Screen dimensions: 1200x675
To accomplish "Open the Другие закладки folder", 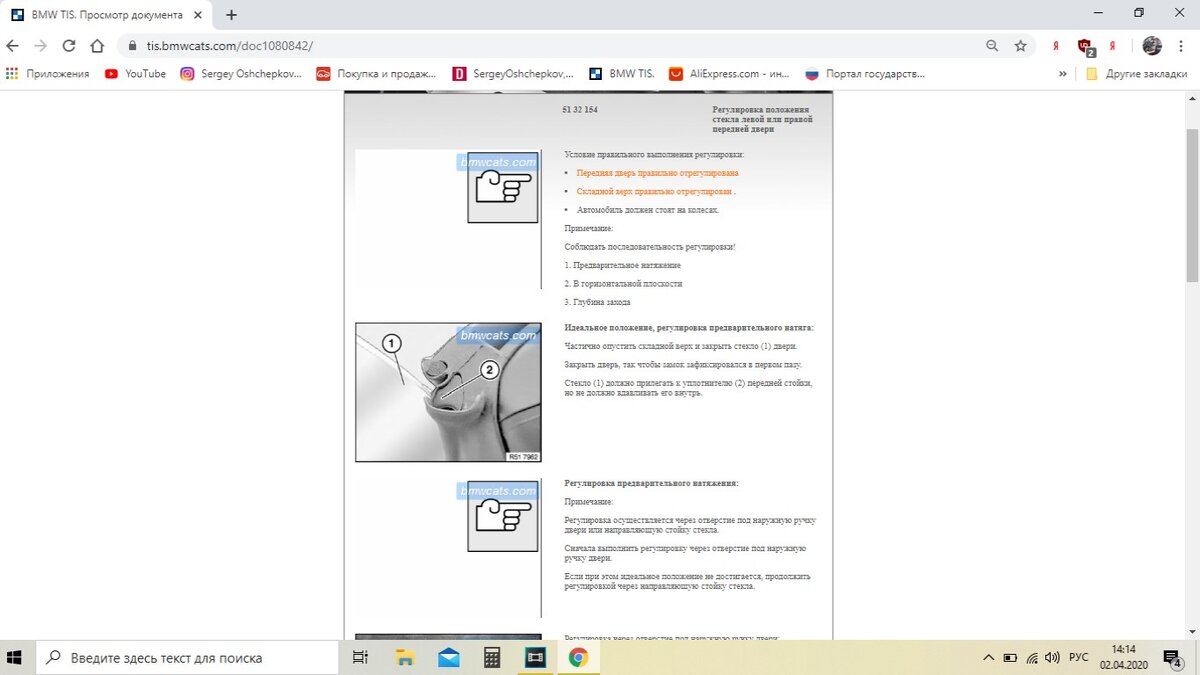I will point(1137,73).
